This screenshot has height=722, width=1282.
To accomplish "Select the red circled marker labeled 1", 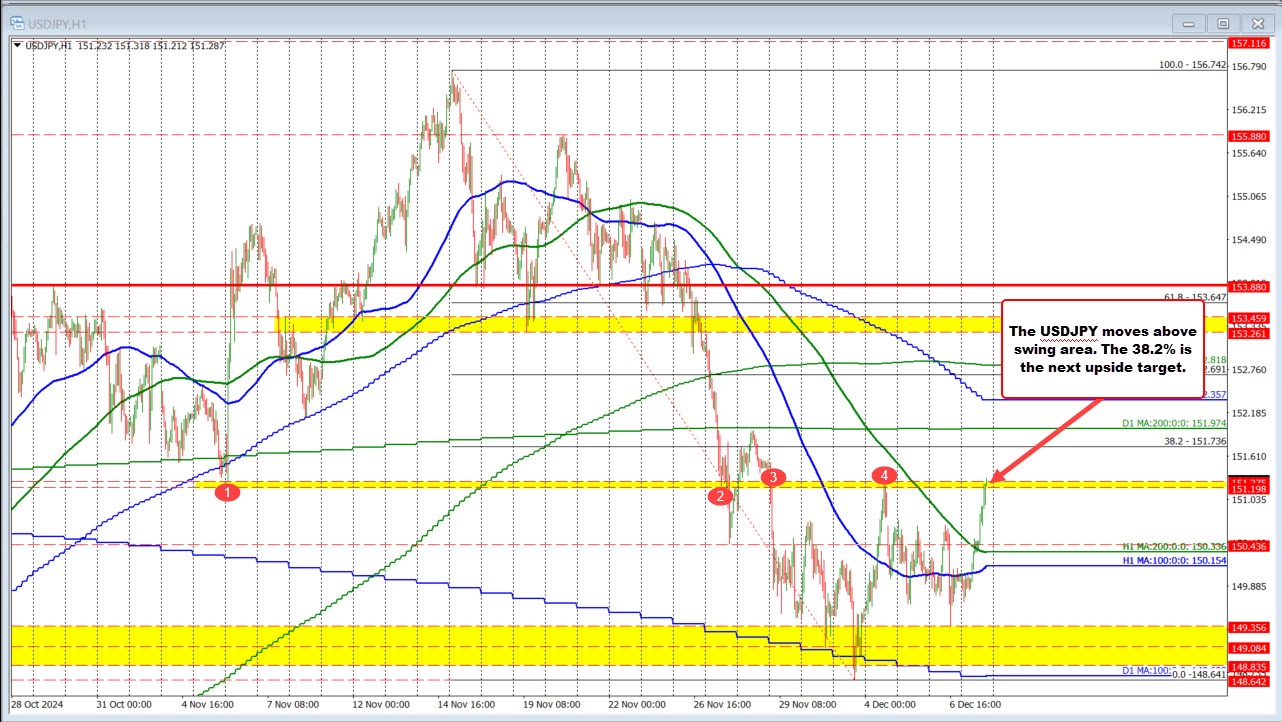I will pos(227,491).
